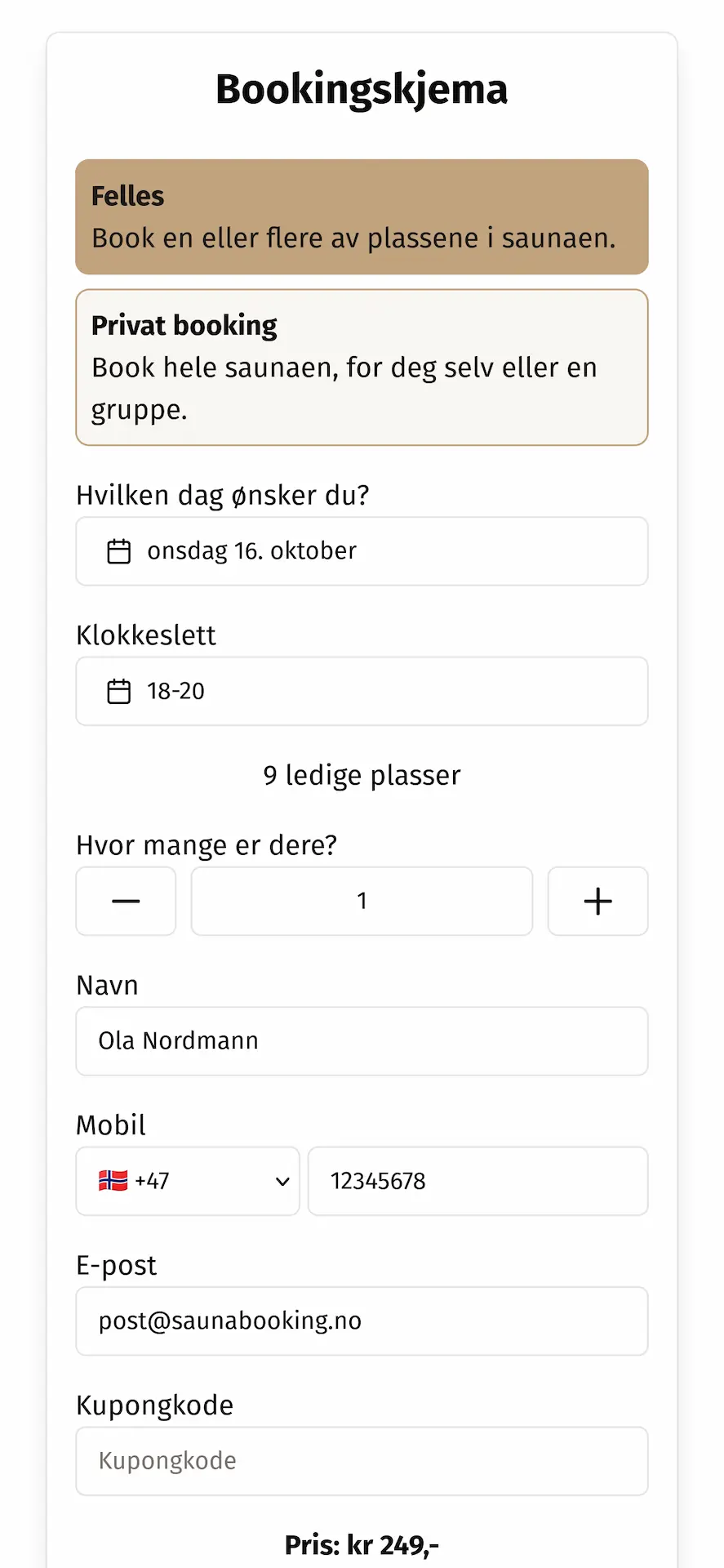724x1568 pixels.
Task: Open the country code dropdown
Action: pos(187,1181)
